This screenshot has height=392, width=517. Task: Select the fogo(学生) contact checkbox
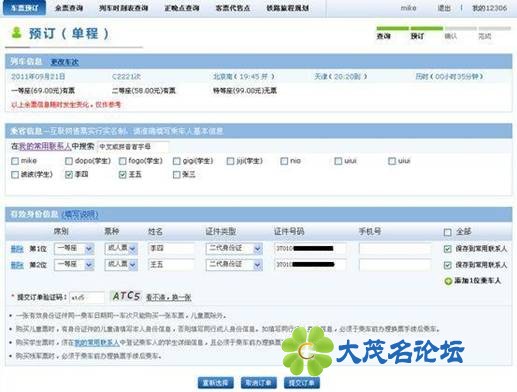(123, 161)
